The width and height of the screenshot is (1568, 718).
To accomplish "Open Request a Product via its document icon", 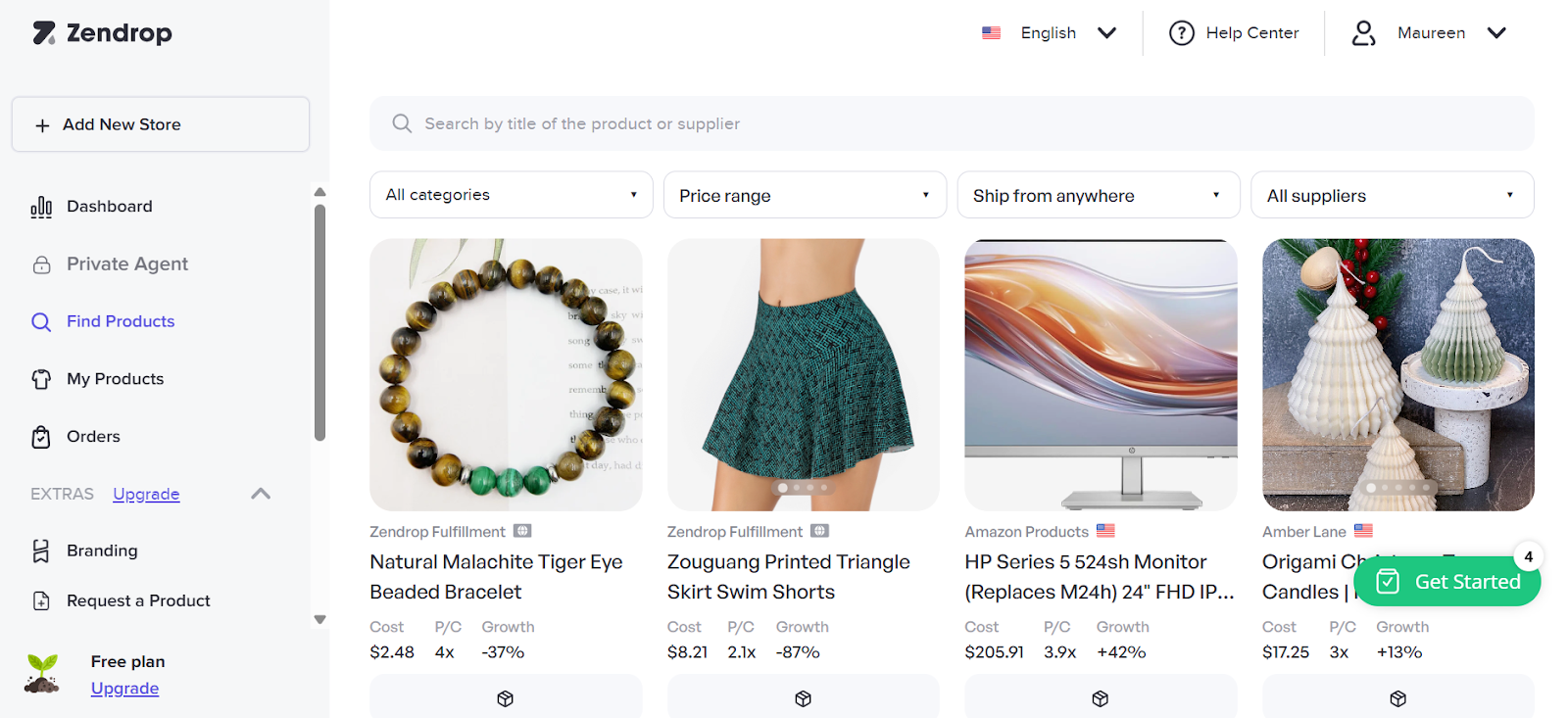I will (x=41, y=600).
